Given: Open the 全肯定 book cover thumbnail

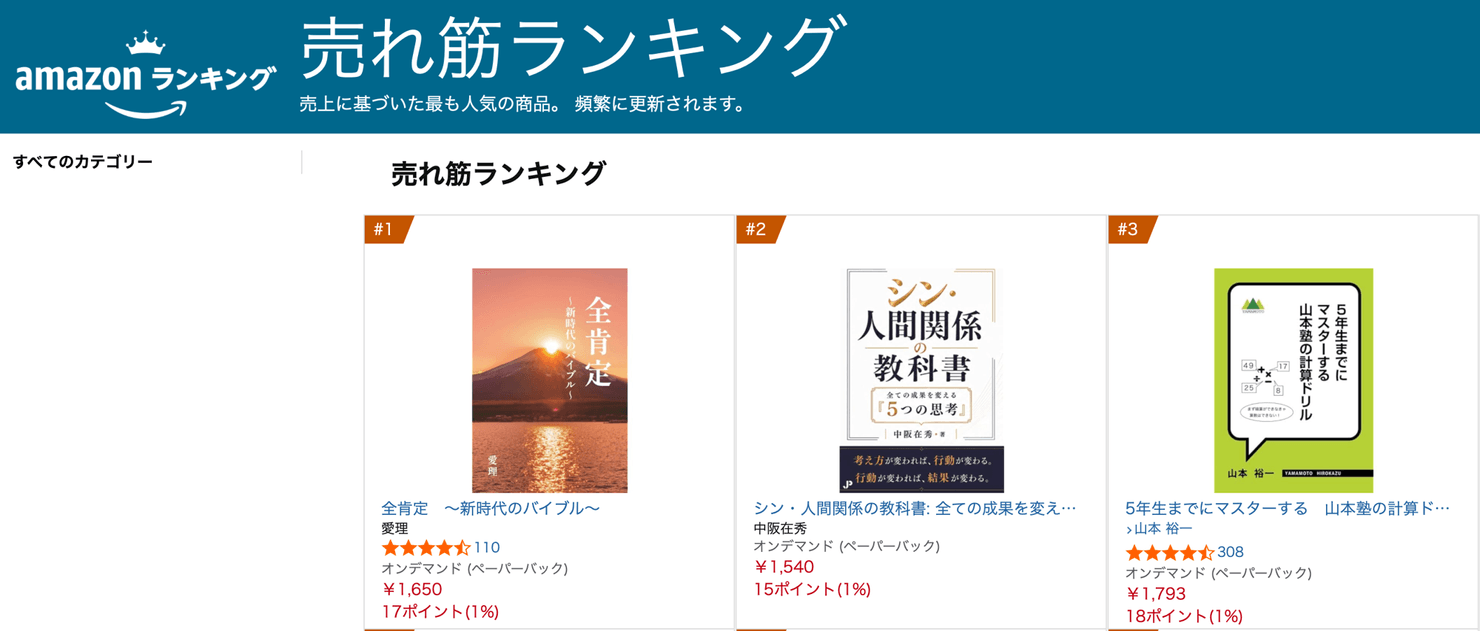Looking at the screenshot, I should (550, 380).
